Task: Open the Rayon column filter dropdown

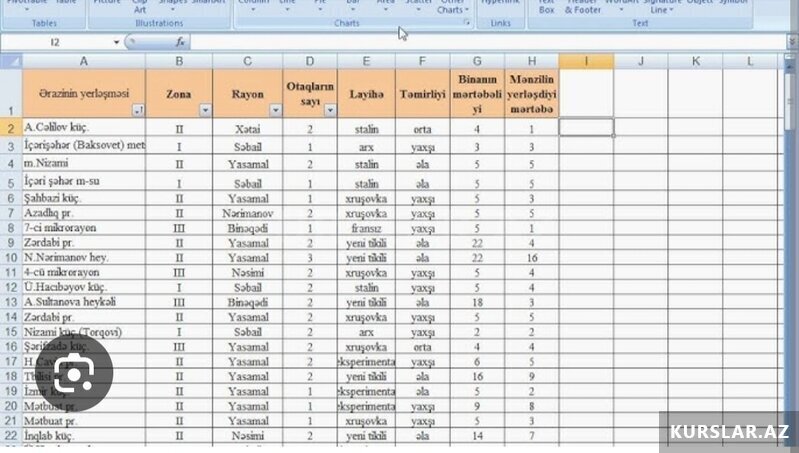Action: pos(273,110)
